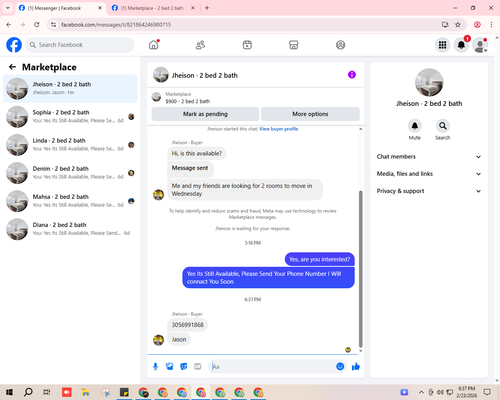500x400 pixels.
Task: Click the Aa message input field
Action: (x=272, y=367)
